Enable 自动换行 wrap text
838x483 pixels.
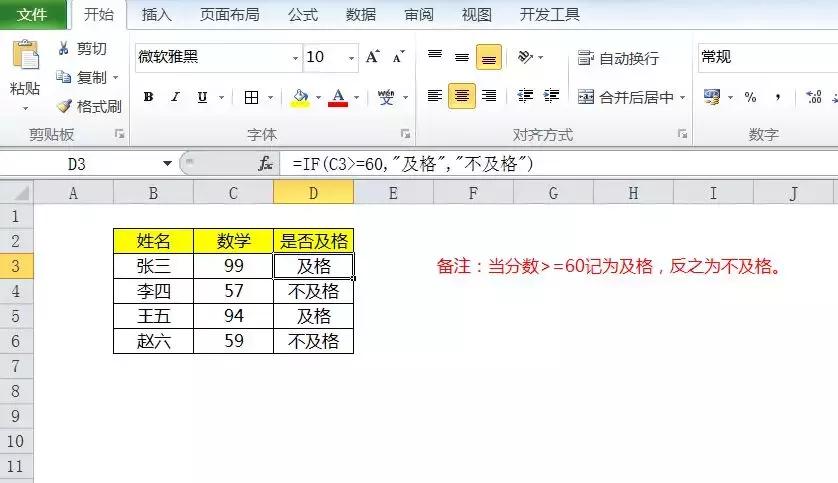pyautogui.click(x=618, y=58)
